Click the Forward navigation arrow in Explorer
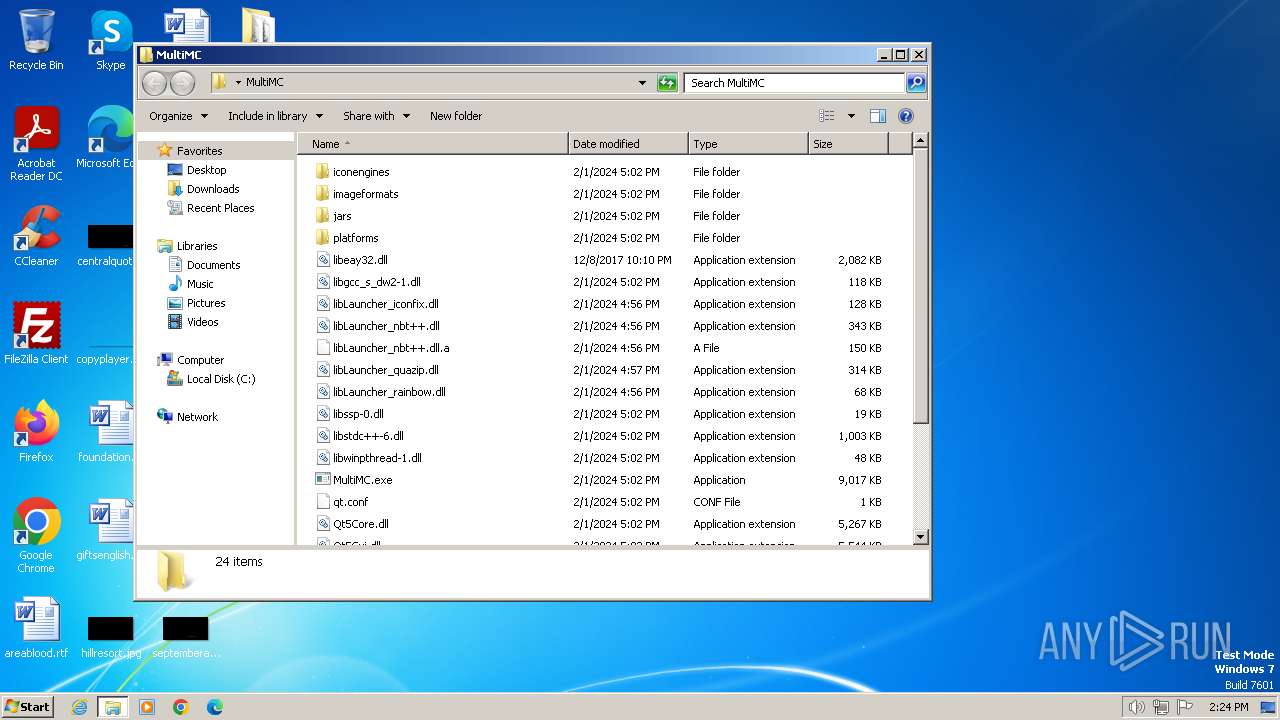 click(x=182, y=83)
